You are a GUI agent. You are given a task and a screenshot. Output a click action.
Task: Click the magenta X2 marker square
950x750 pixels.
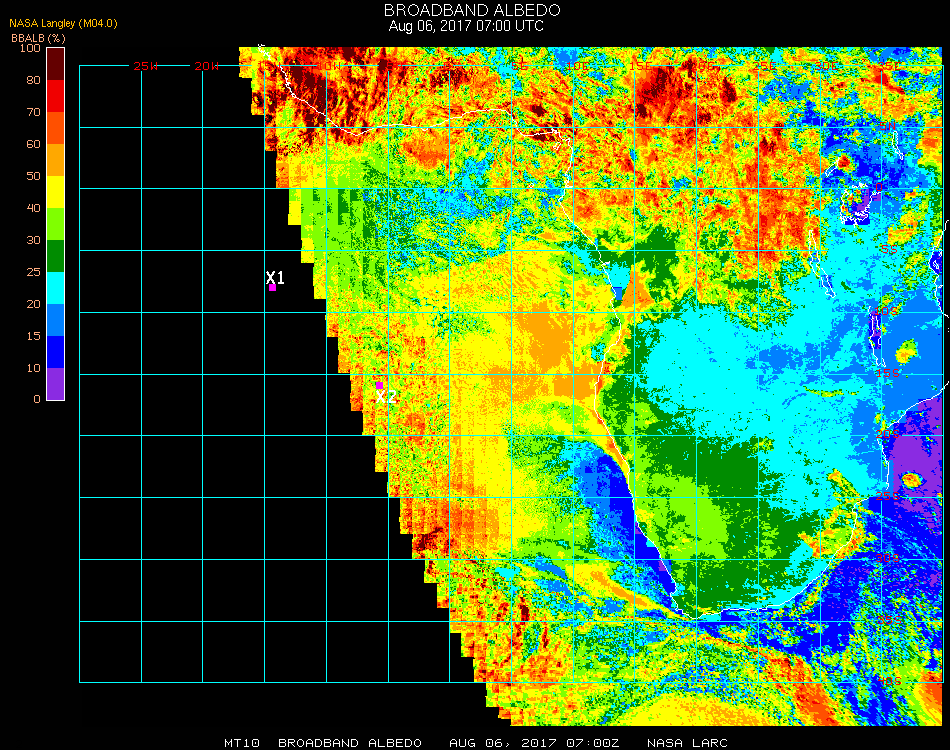[x=379, y=385]
